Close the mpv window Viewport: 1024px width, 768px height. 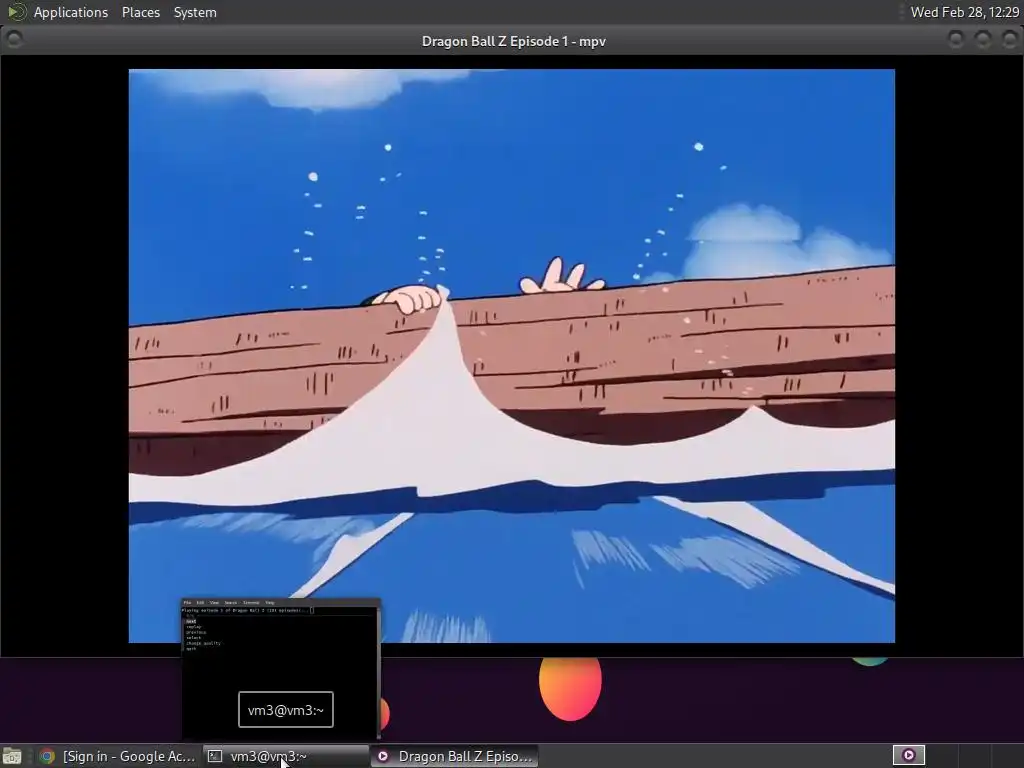click(x=1010, y=40)
